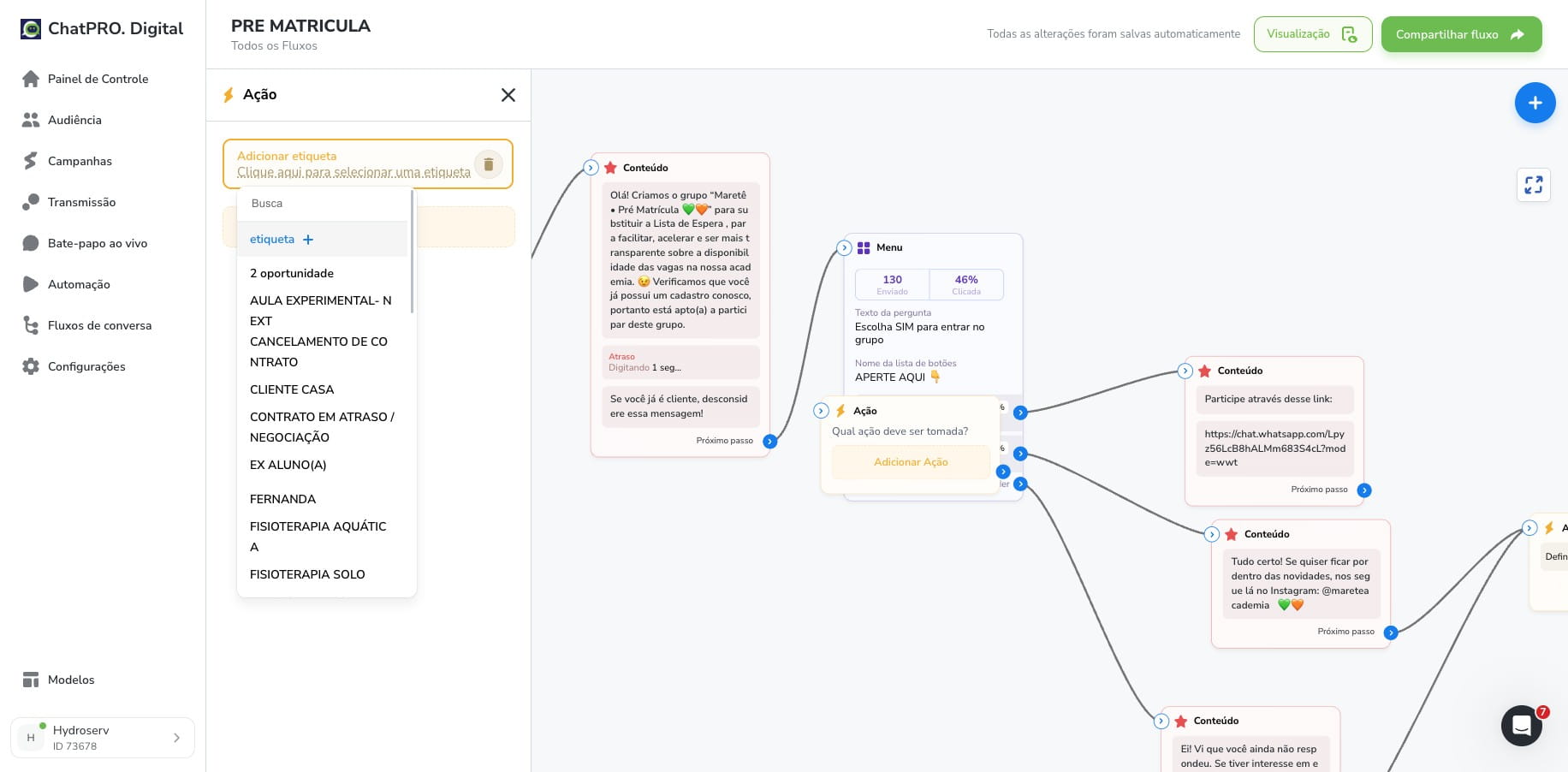1568x772 pixels.
Task: Click the Transmissão icon in sidebar
Action: tap(31, 202)
